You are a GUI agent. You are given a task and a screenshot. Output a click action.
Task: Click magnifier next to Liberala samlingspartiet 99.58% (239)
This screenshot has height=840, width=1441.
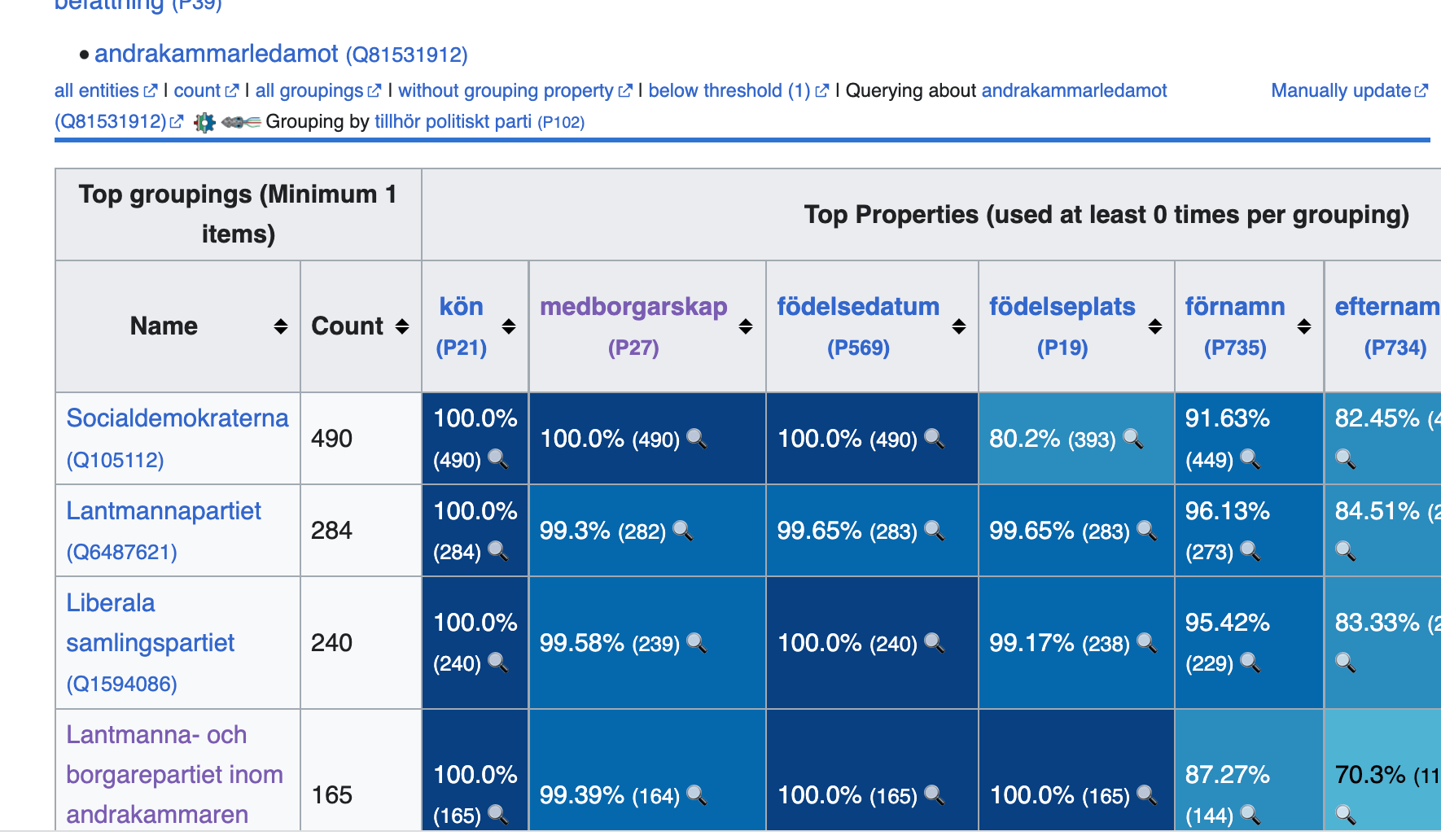[697, 643]
